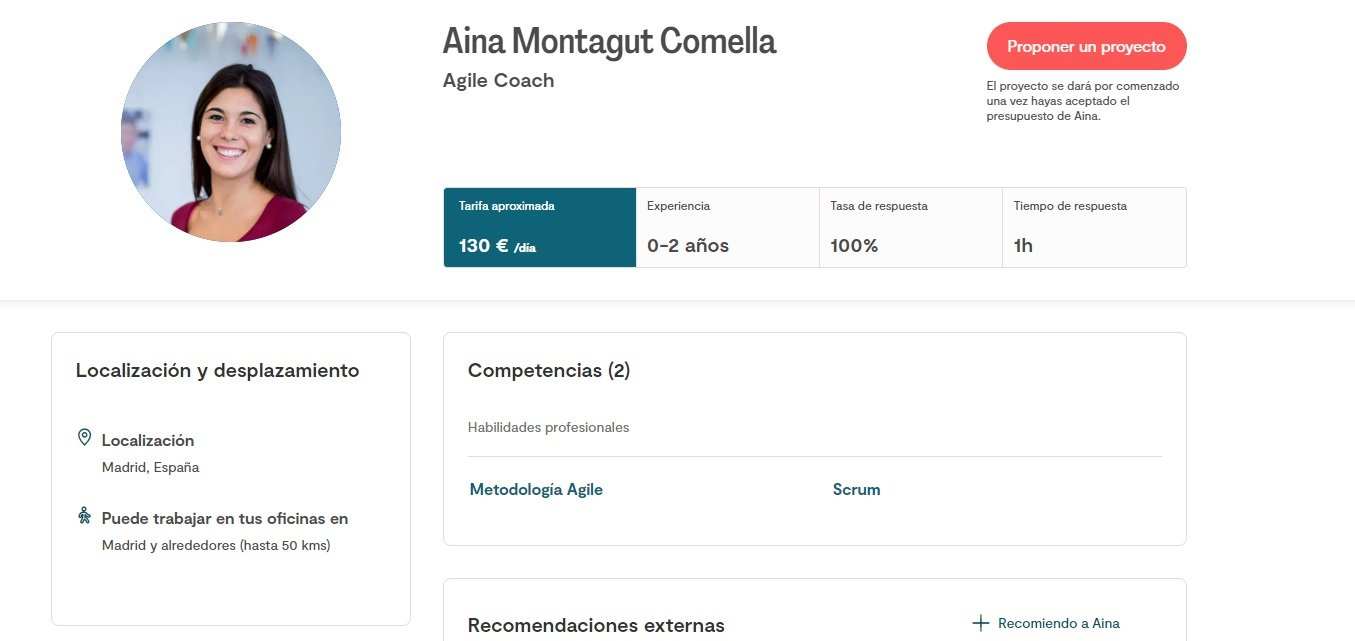Screen dimensions: 1355x641
Task: Select the Metodología Agile skill
Action: point(536,489)
